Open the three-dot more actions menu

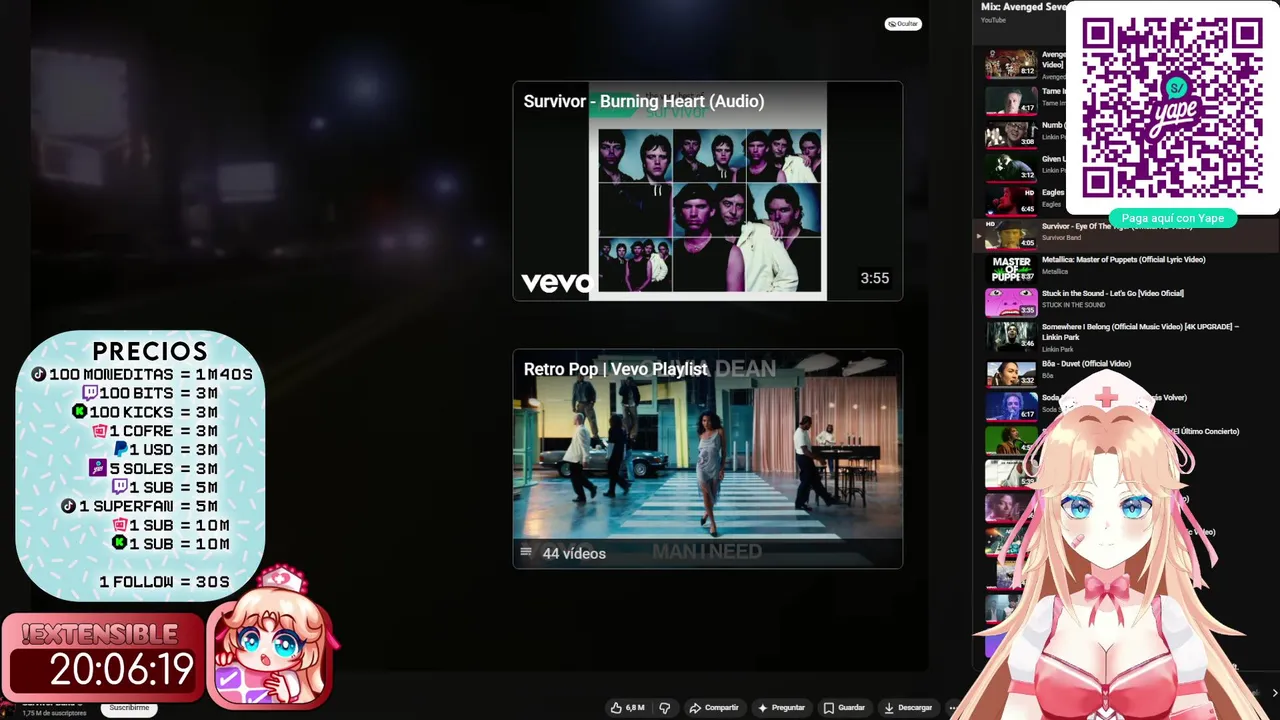coord(952,707)
